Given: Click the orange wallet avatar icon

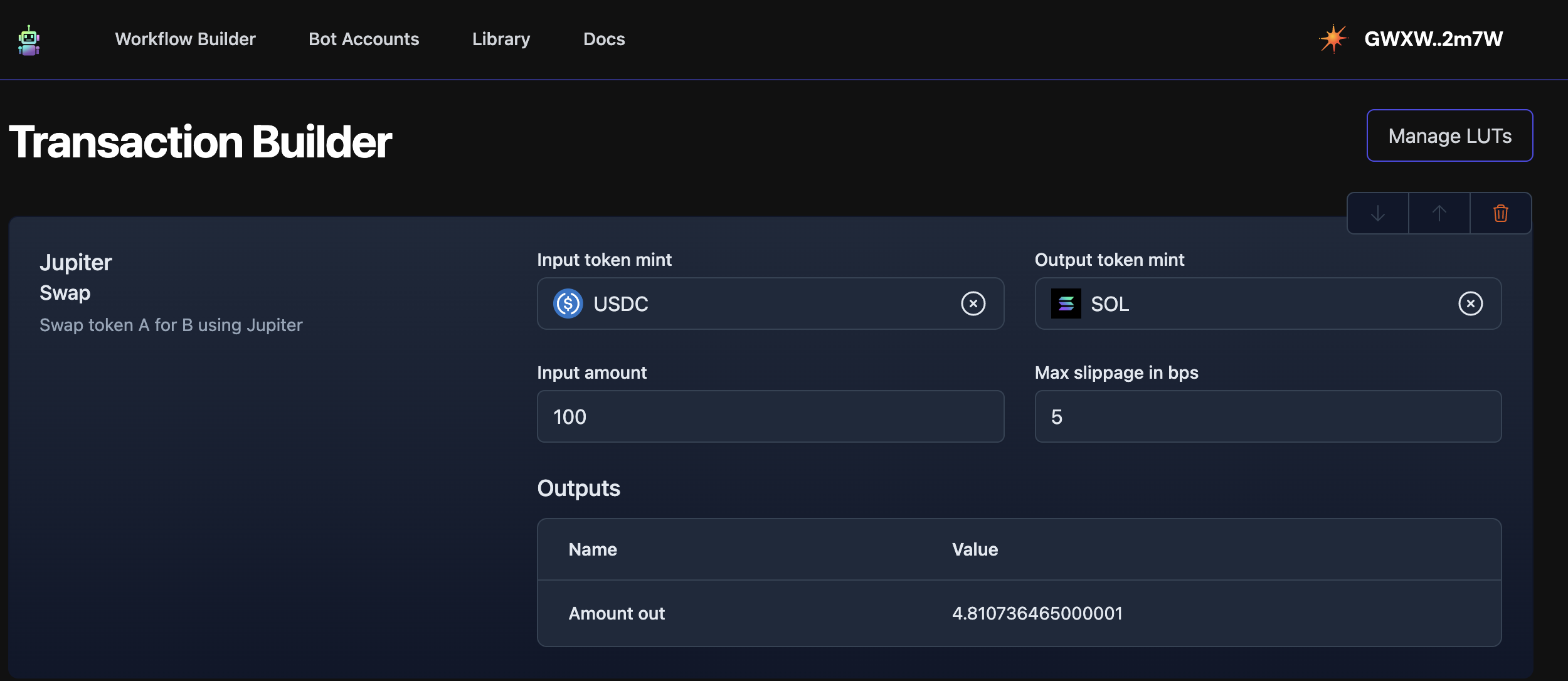Looking at the screenshot, I should (x=1333, y=39).
